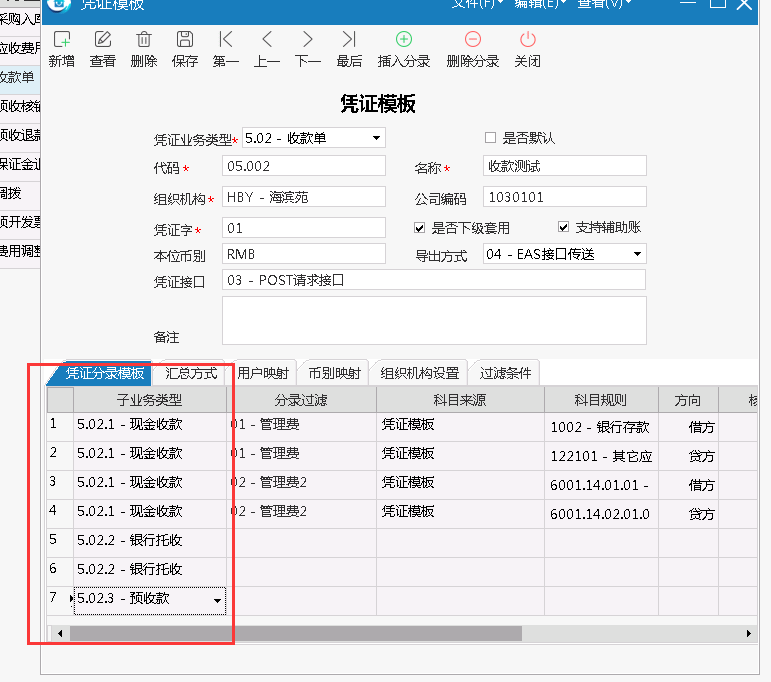771x682 pixels.
Task: Click the 科目规则 column header
Action: tap(601, 400)
